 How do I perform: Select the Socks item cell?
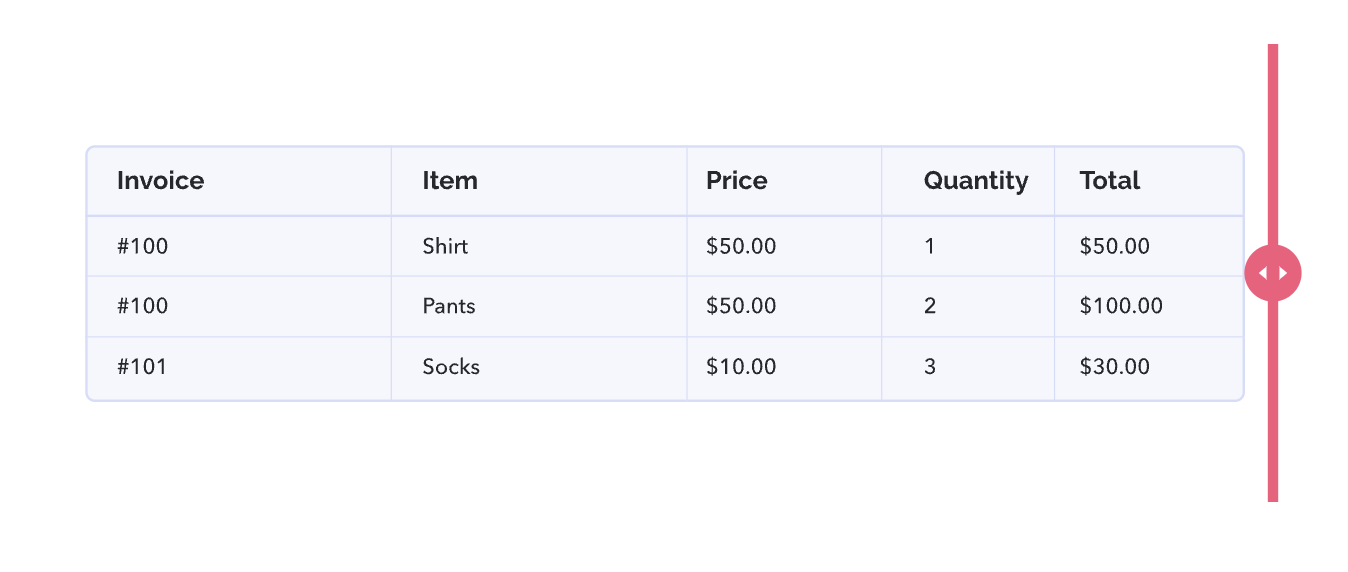(x=539, y=367)
